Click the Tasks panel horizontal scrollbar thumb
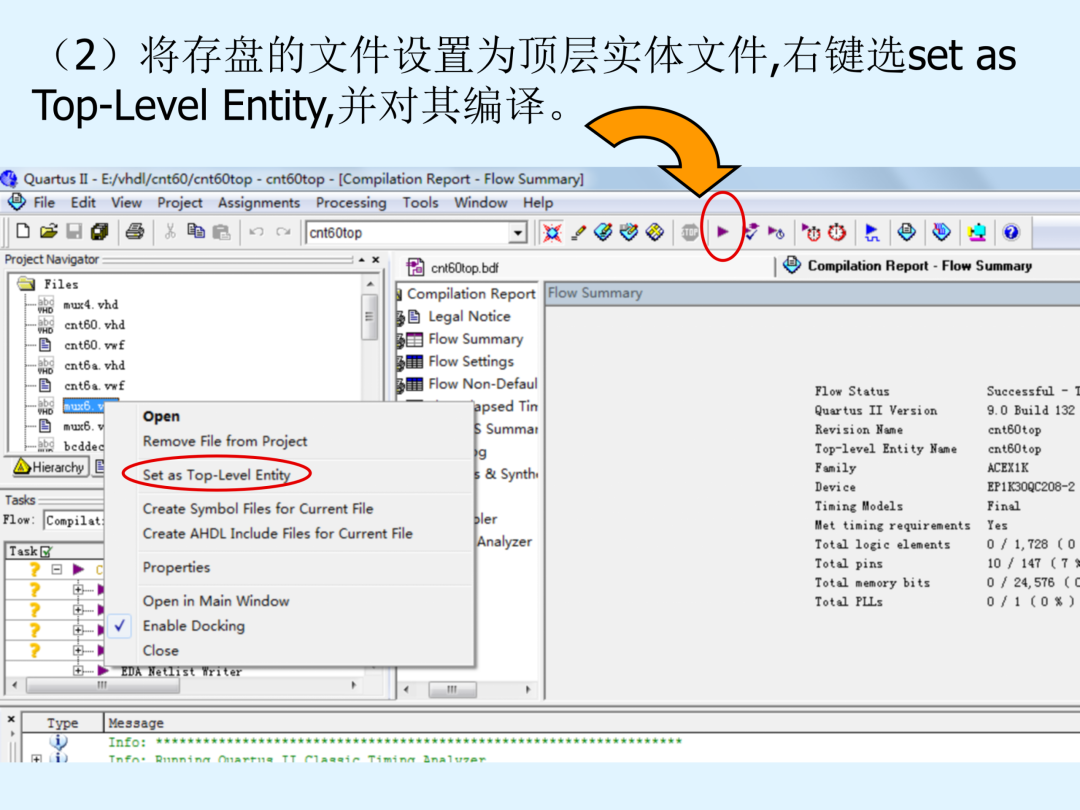1080x810 pixels. (x=103, y=685)
